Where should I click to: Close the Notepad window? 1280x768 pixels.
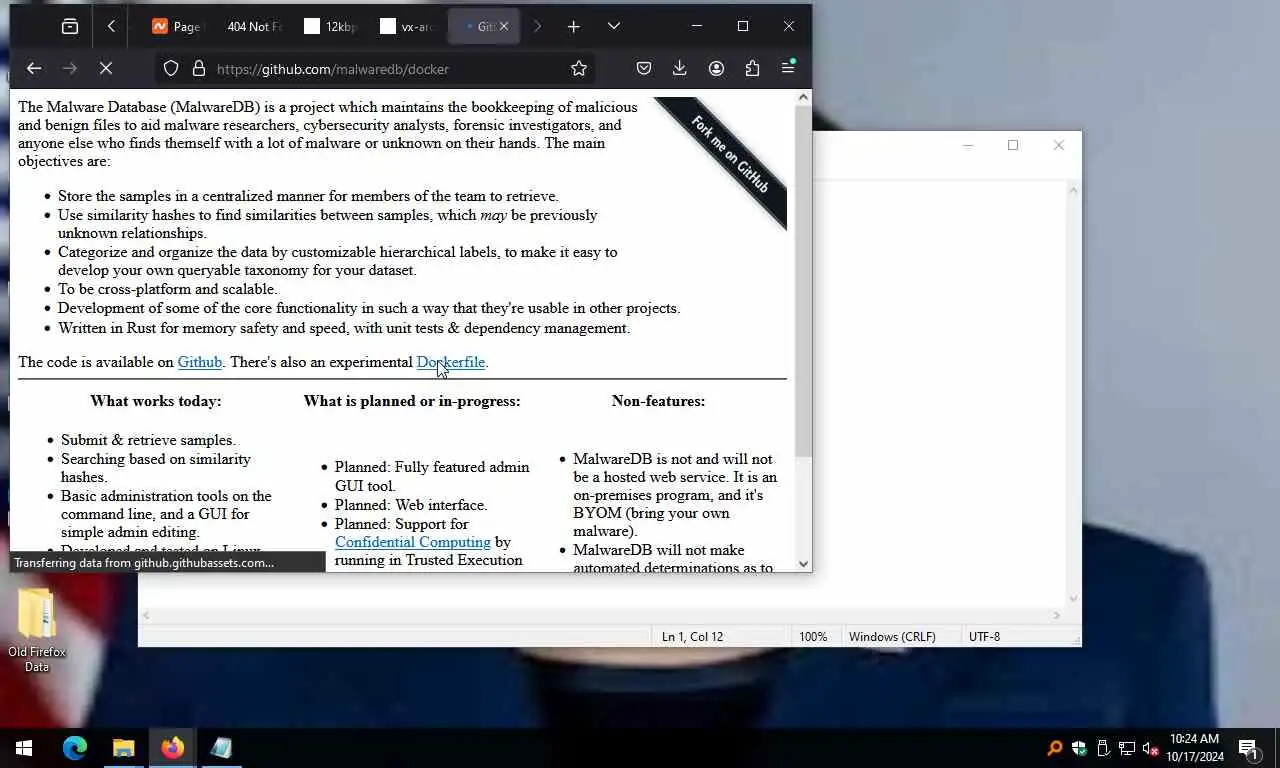click(x=1059, y=145)
